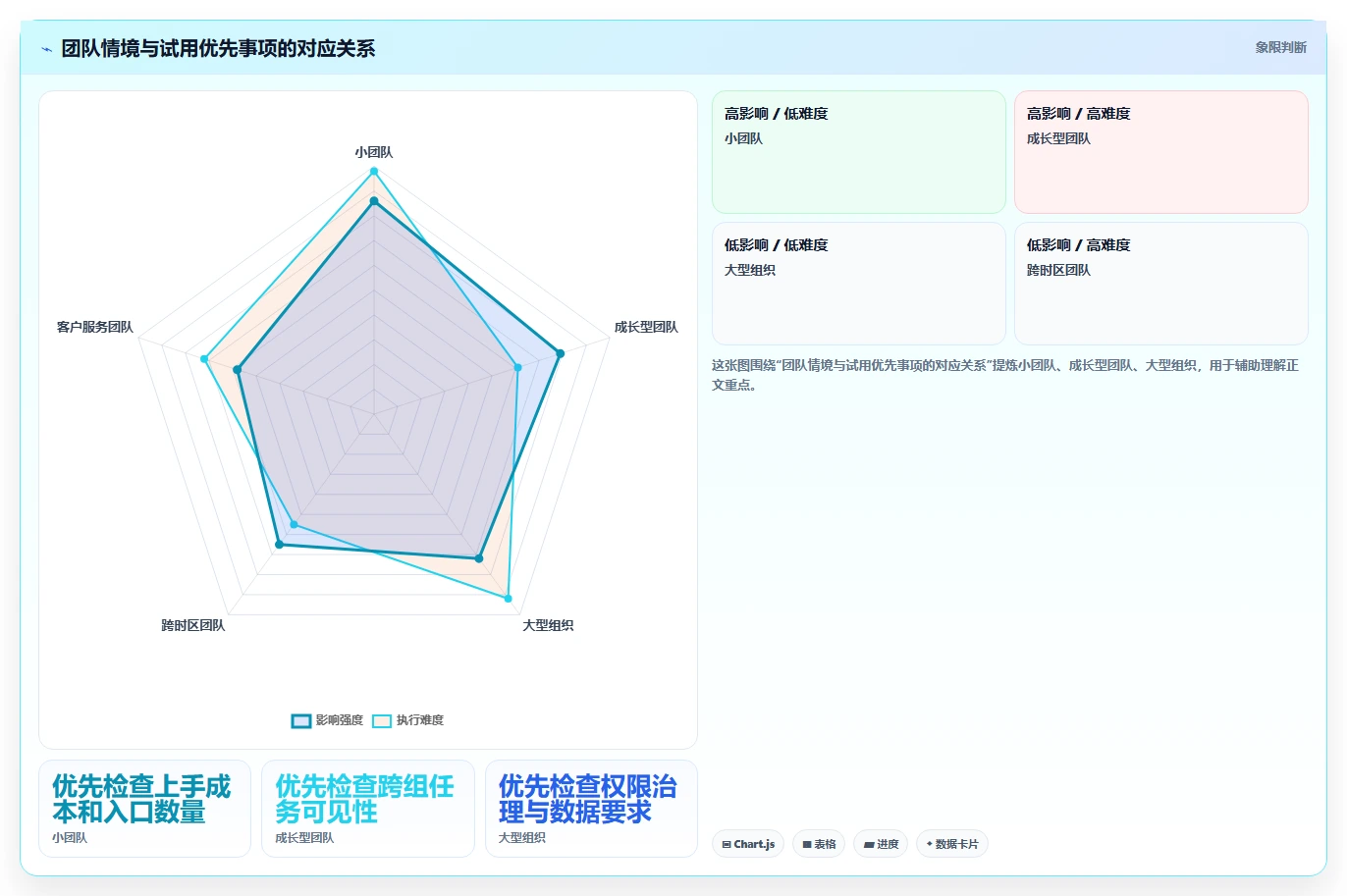The width and height of the screenshot is (1347, 896).
Task: Select the 数据卡片 tag chip
Action: (952, 844)
